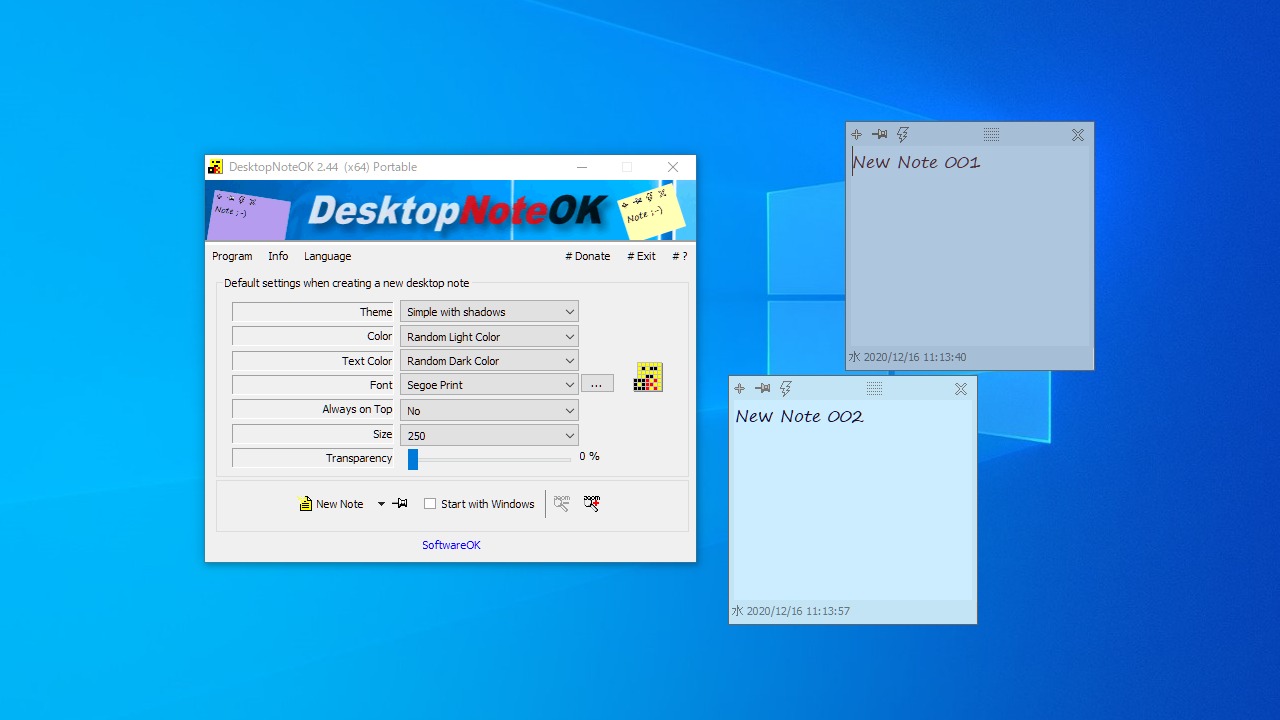This screenshot has width=1280, height=720.
Task: Open the Always on Top dropdown
Action: tap(489, 410)
